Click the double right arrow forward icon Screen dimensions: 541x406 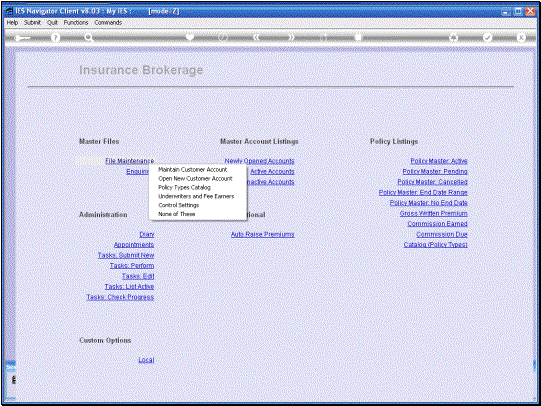tap(292, 37)
